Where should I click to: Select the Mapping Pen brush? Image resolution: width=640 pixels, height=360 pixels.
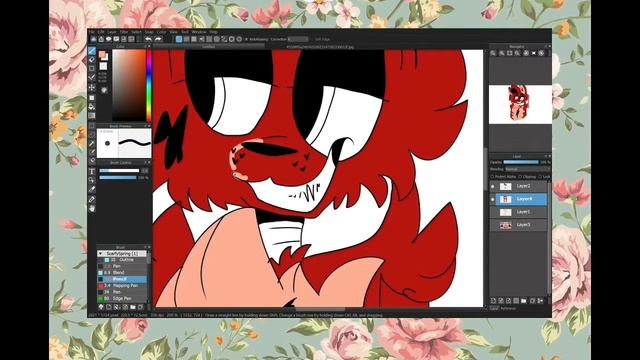pyautogui.click(x=122, y=286)
